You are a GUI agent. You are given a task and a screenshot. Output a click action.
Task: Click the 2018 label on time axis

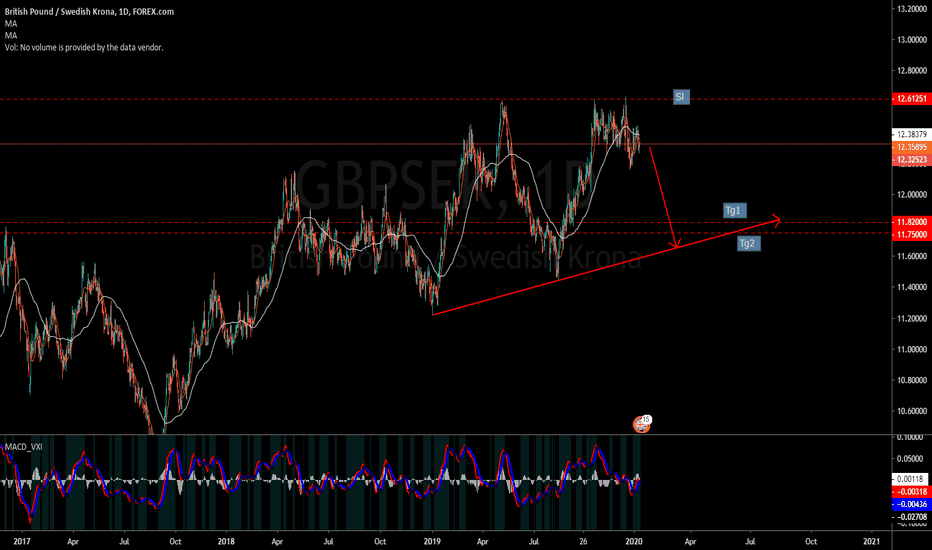pos(226,542)
